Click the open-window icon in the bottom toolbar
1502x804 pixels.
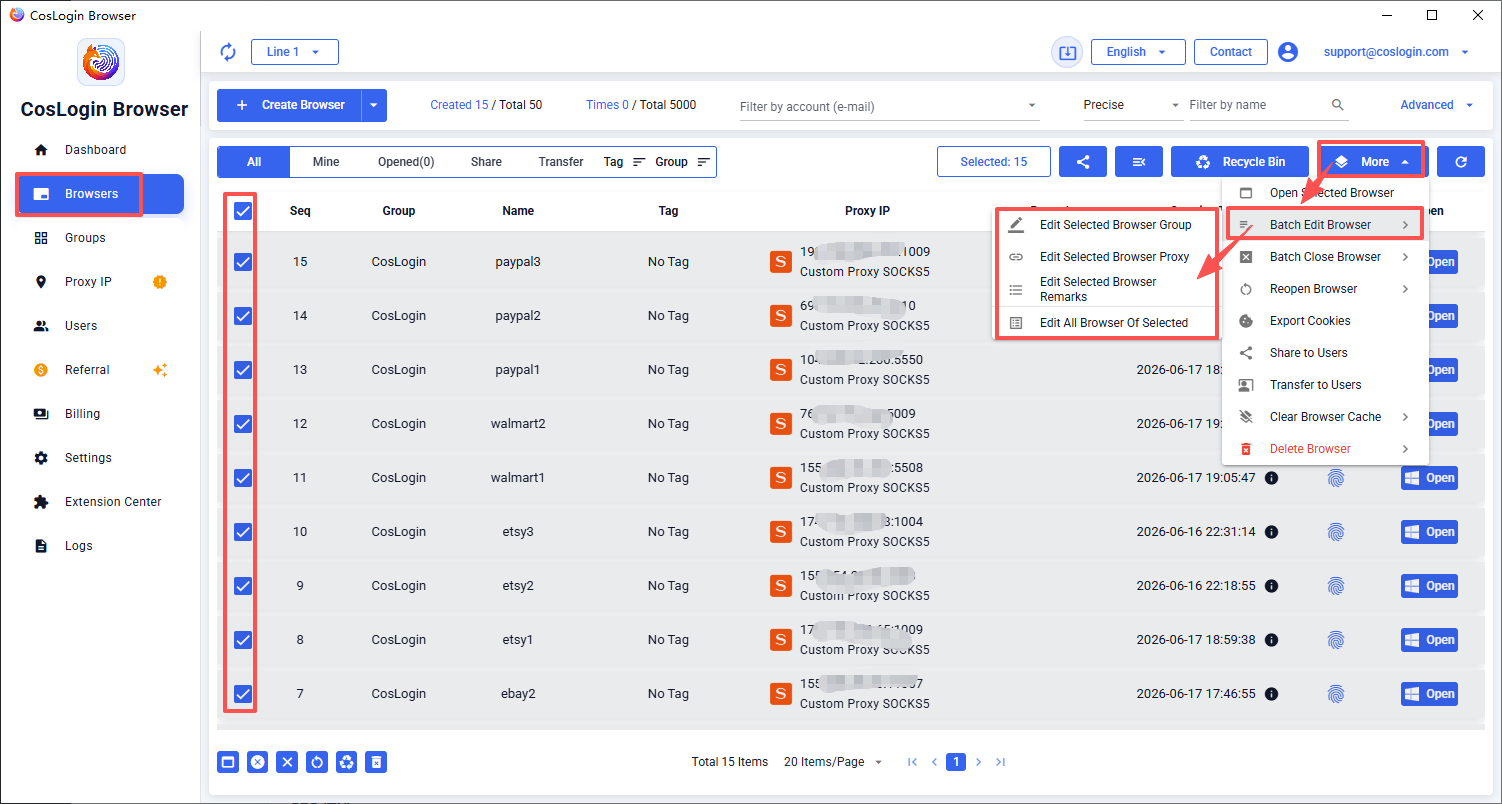228,762
